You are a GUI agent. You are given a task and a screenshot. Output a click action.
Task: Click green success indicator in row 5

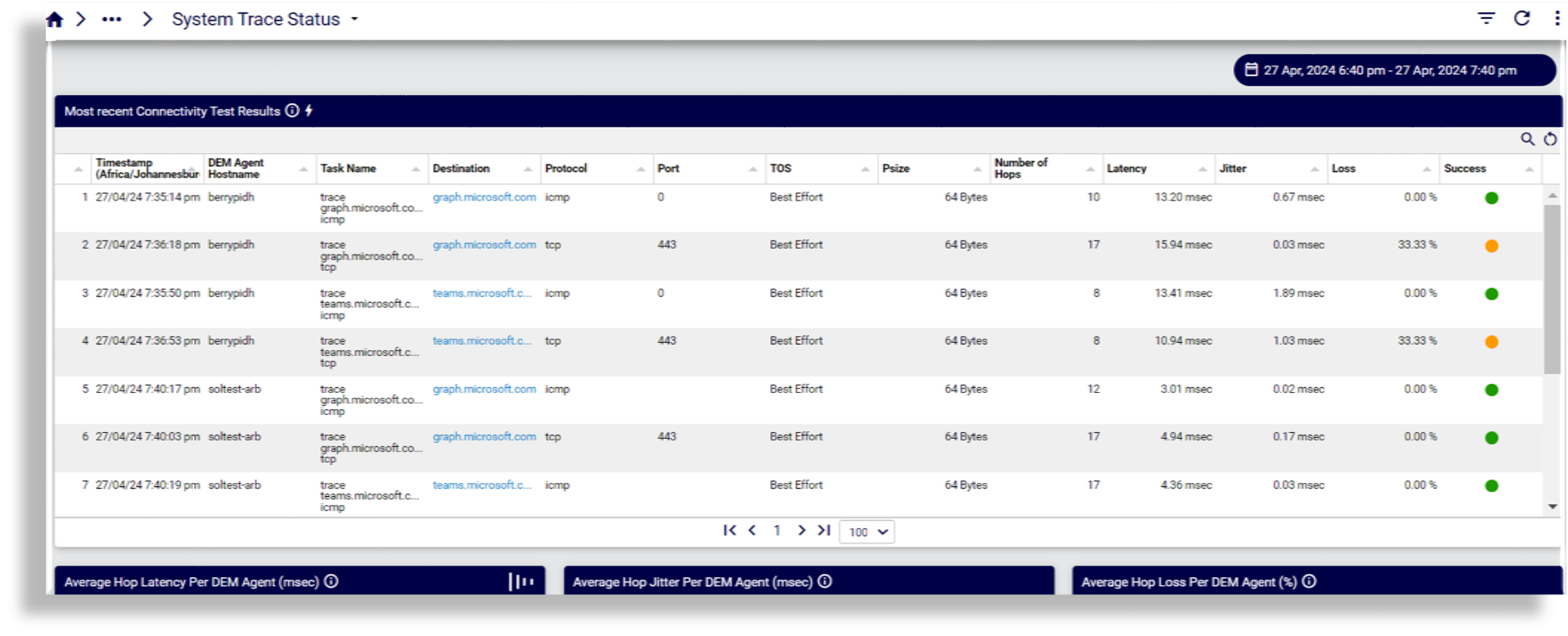click(1491, 390)
